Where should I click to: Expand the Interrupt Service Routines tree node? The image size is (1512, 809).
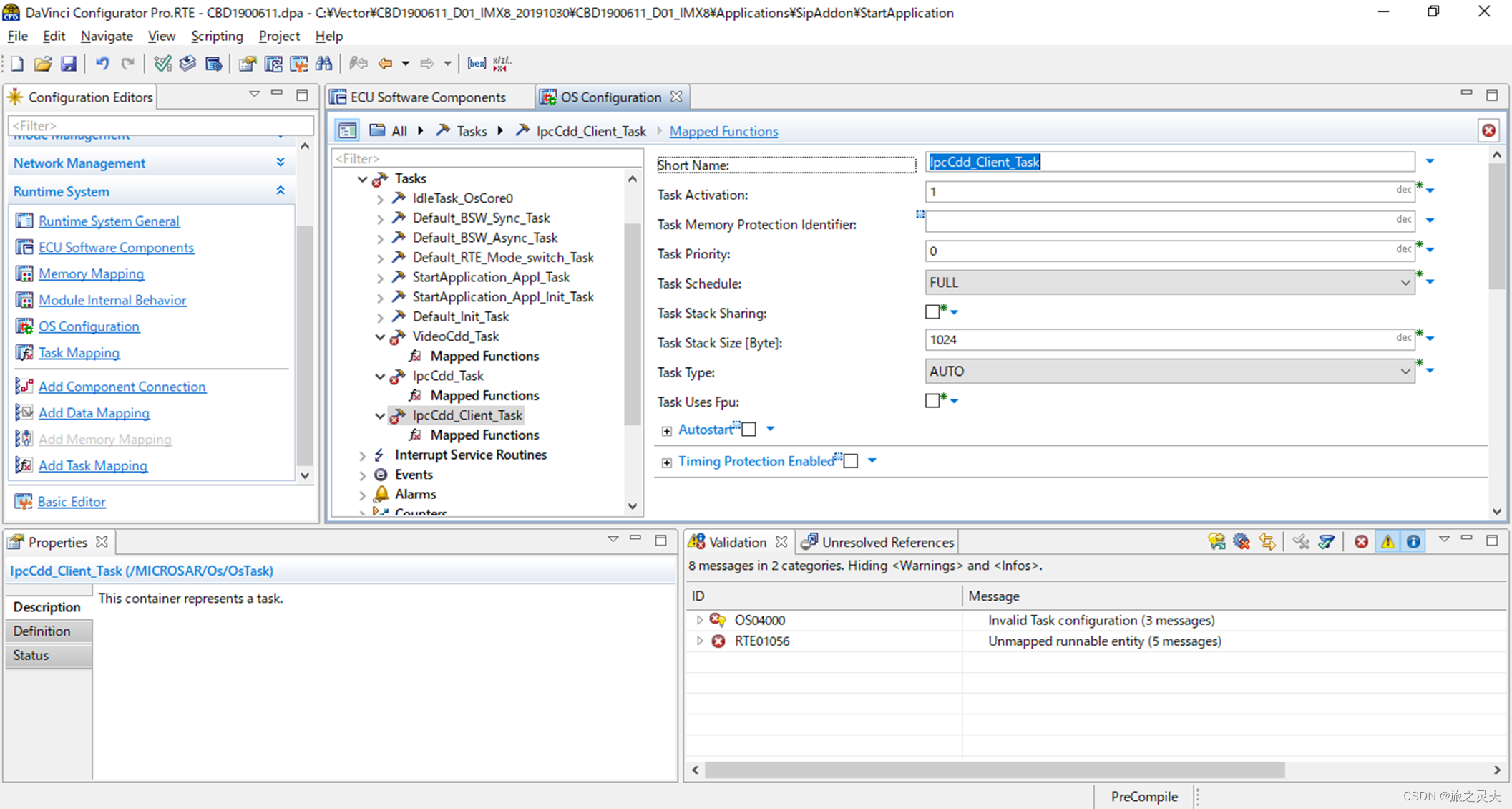click(x=363, y=455)
